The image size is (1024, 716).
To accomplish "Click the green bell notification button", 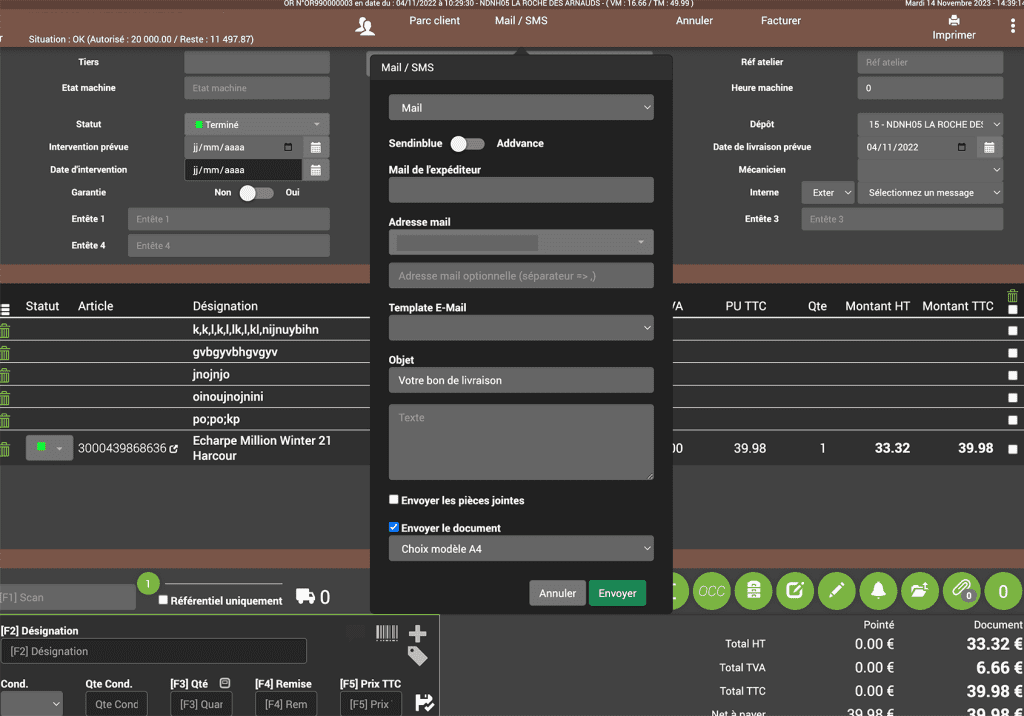I will 878,591.
